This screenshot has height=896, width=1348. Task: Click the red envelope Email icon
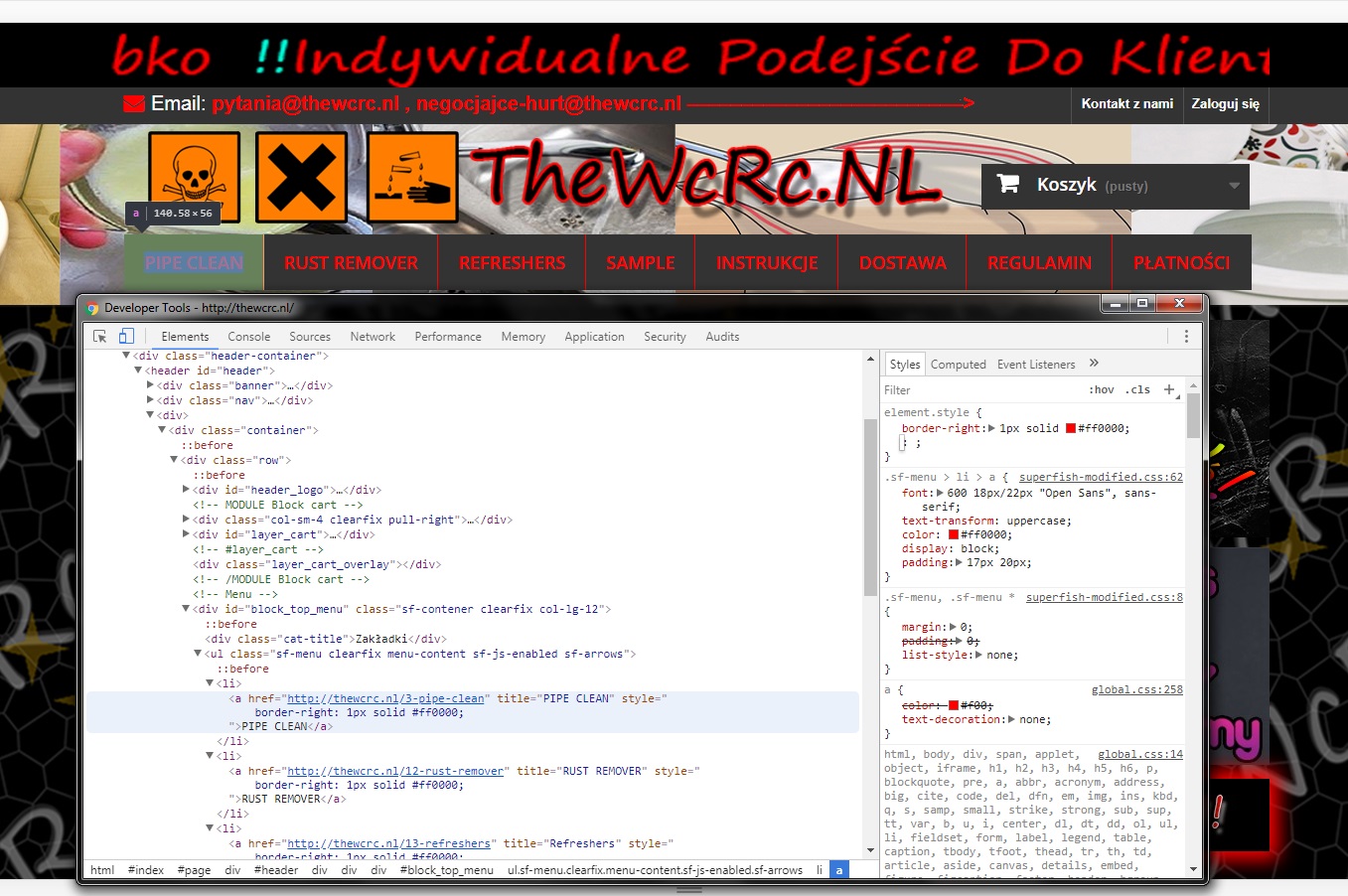pos(134,103)
